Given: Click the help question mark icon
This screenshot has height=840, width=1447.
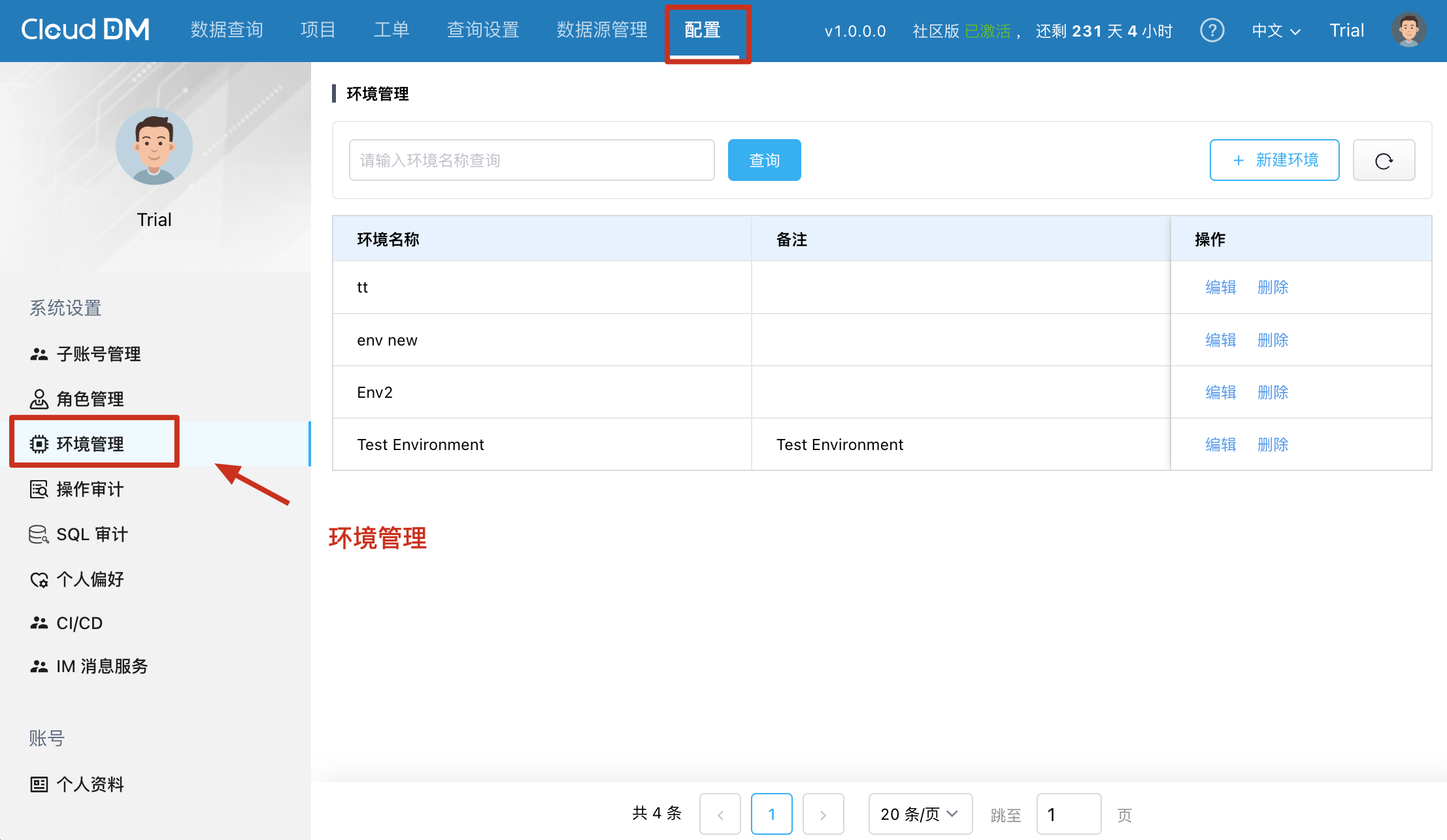Looking at the screenshot, I should (x=1212, y=30).
